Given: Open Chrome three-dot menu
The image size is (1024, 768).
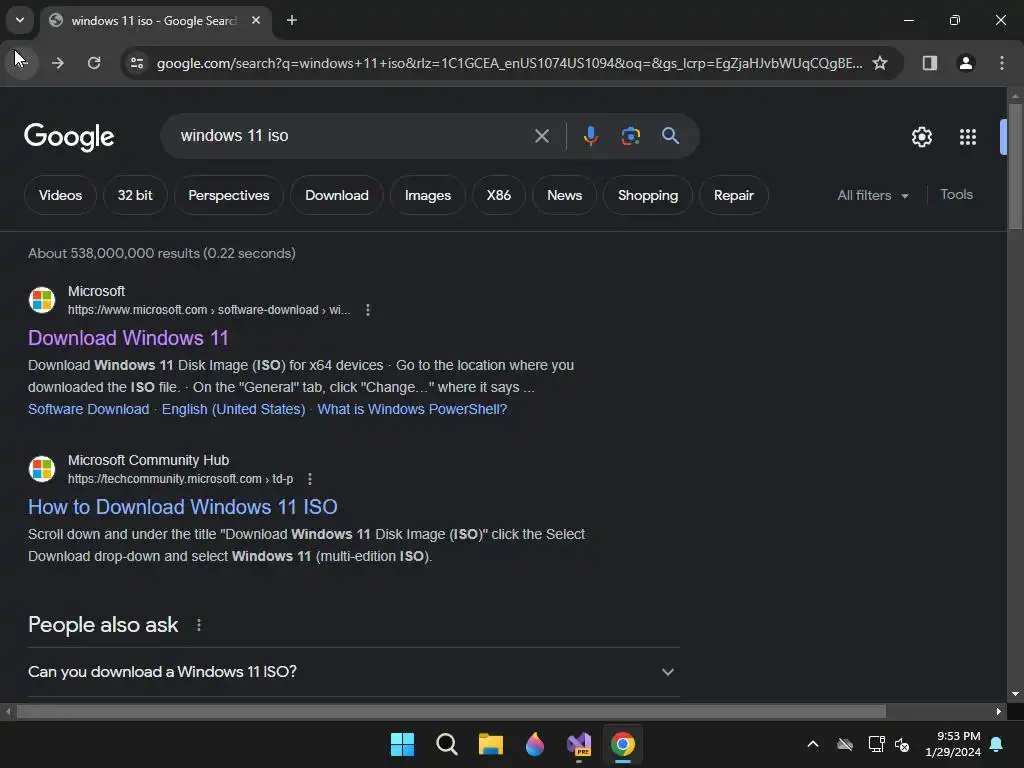Looking at the screenshot, I should 1001,63.
